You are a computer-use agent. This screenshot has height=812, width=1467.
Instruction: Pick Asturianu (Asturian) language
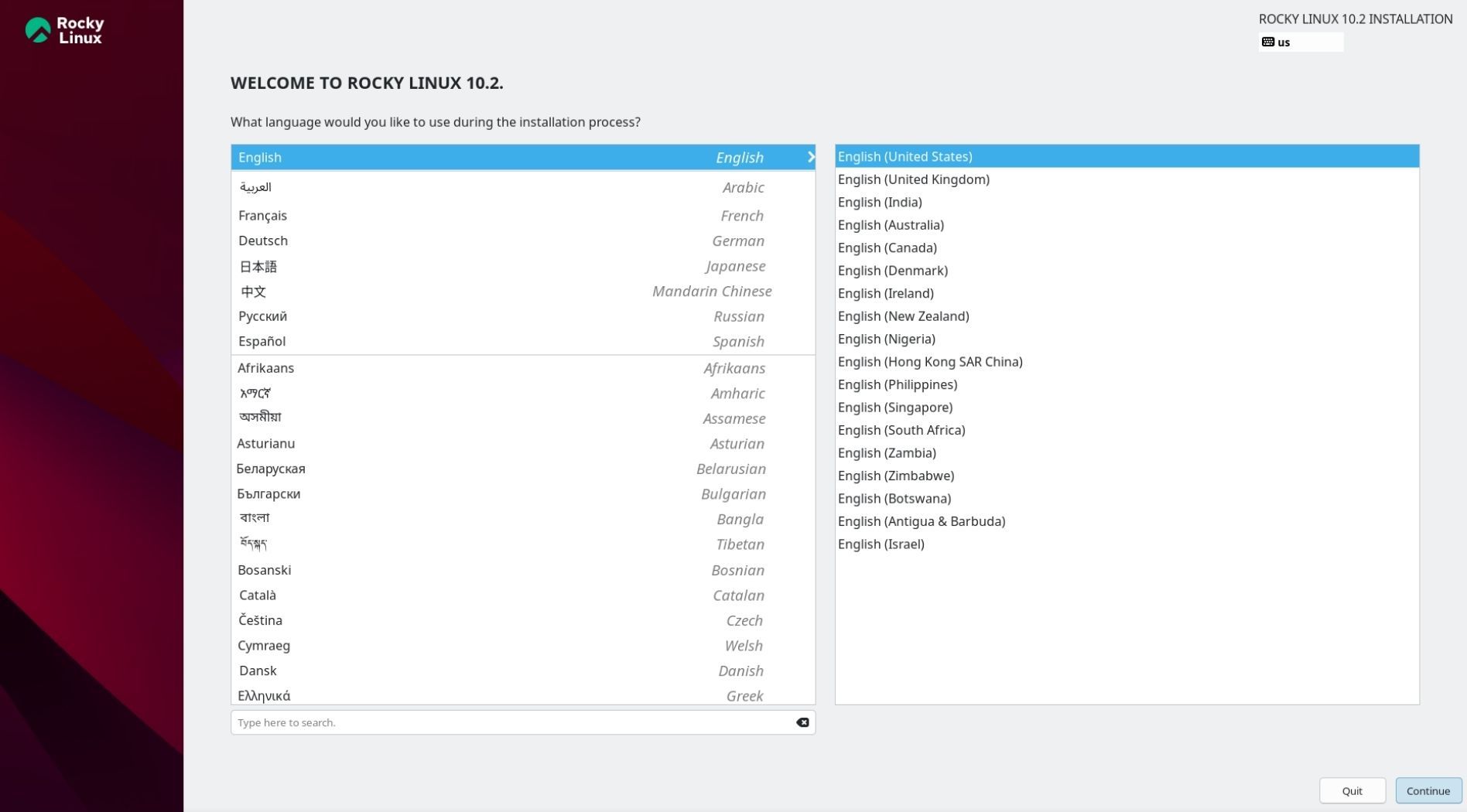coord(523,443)
